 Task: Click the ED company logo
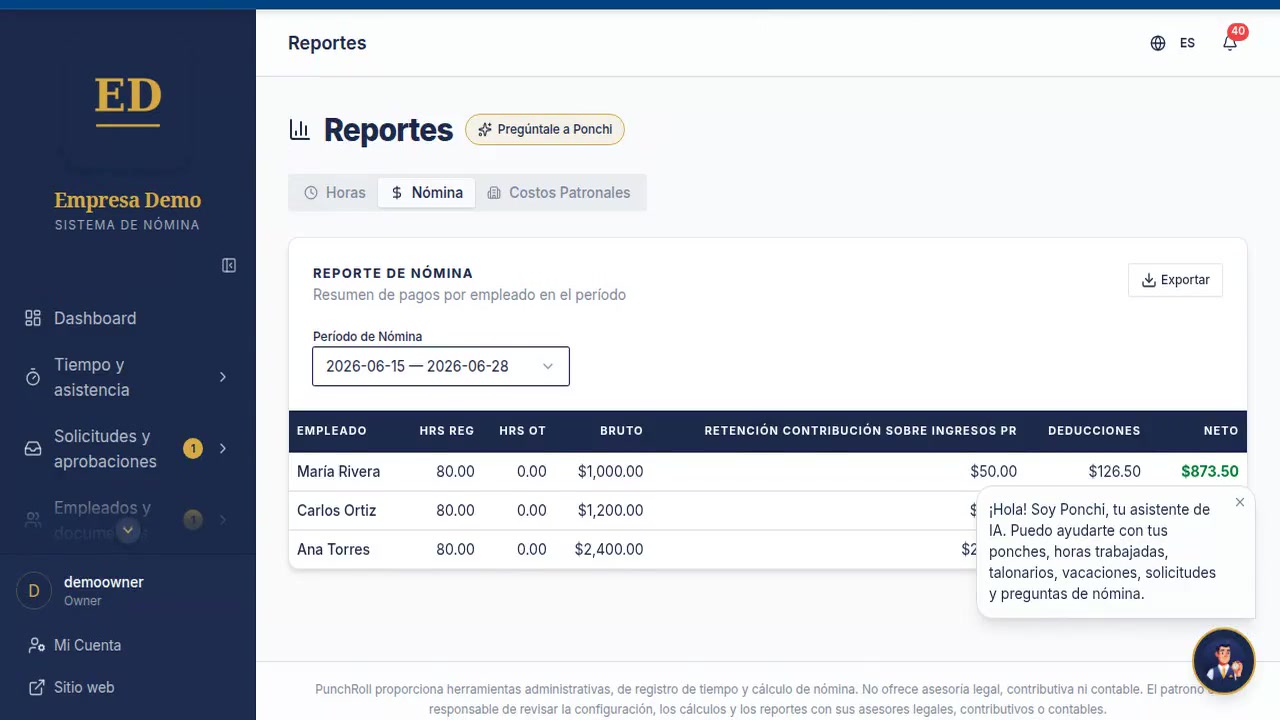[128, 100]
